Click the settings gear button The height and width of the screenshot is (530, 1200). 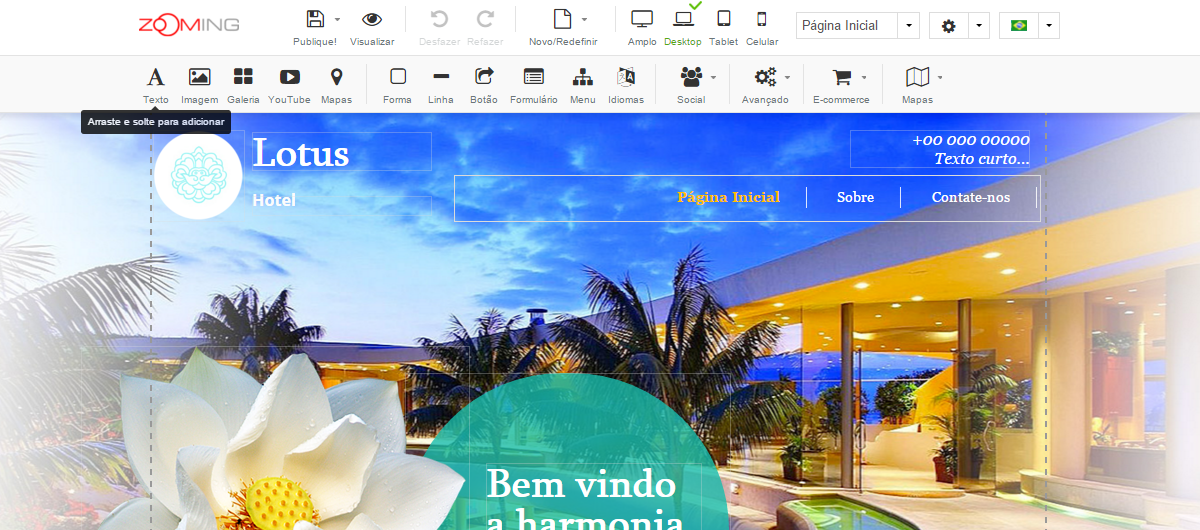(948, 26)
